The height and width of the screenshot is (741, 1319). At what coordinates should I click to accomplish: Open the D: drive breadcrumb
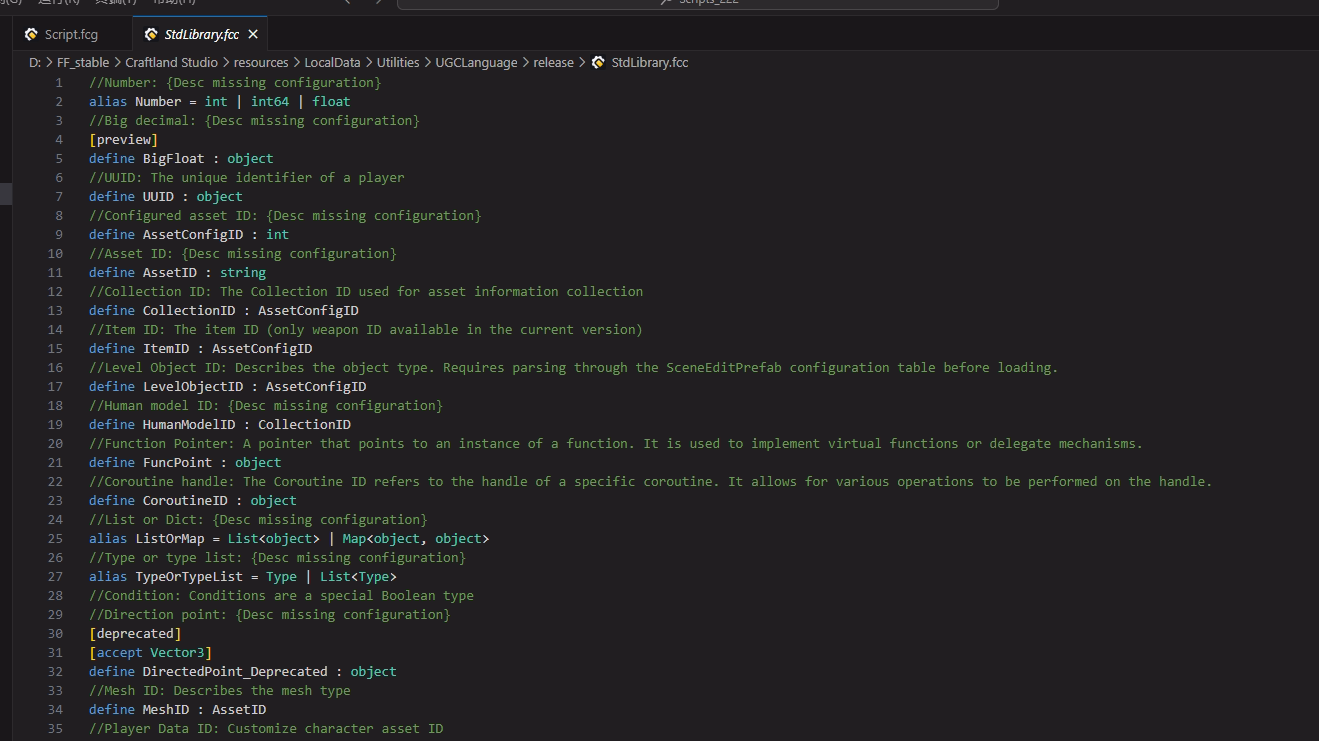[x=35, y=62]
